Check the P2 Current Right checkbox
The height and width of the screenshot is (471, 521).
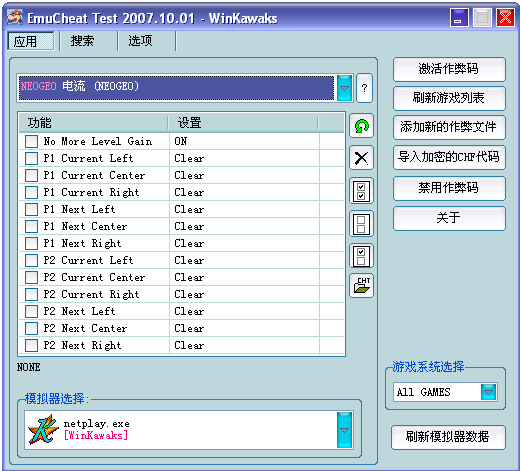coord(31,294)
